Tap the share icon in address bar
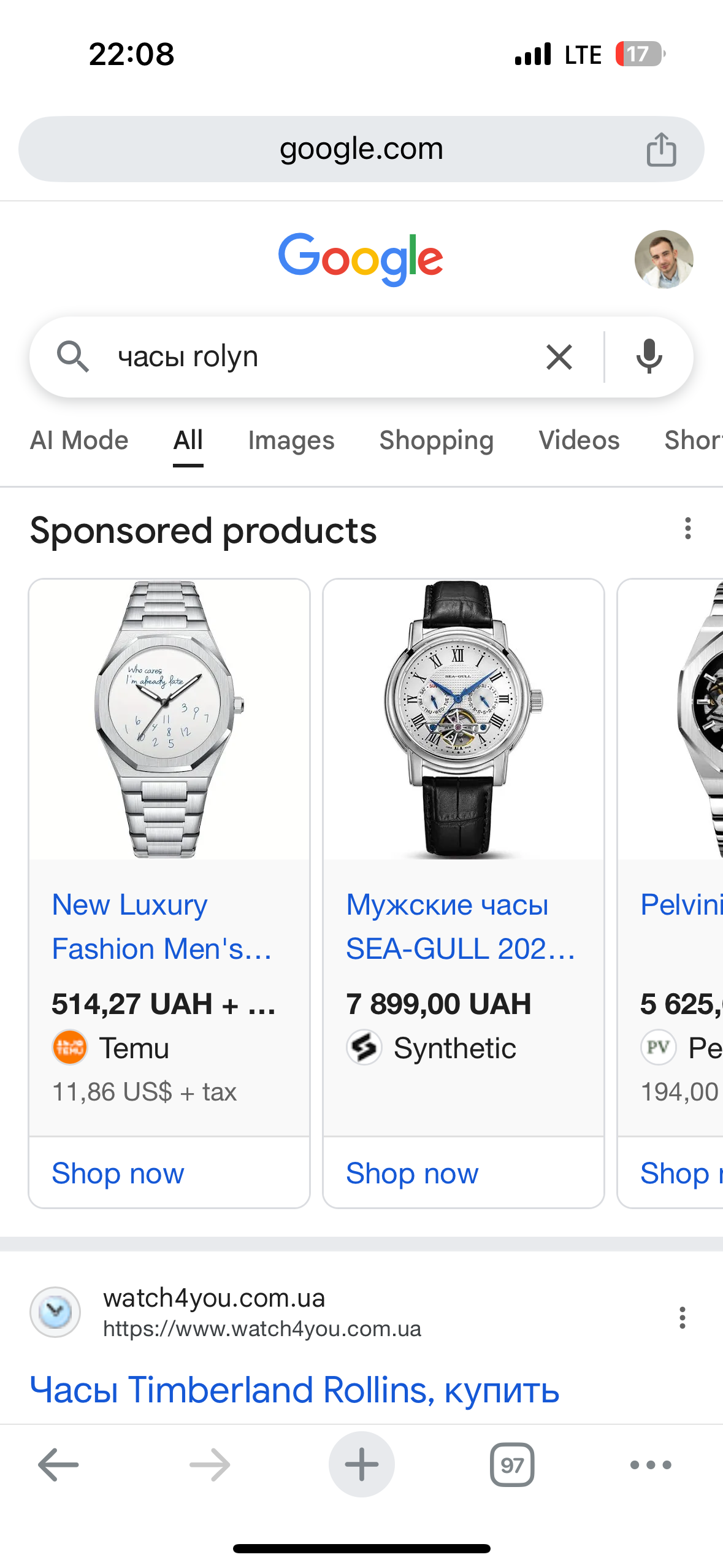The image size is (723, 1568). coord(661,150)
